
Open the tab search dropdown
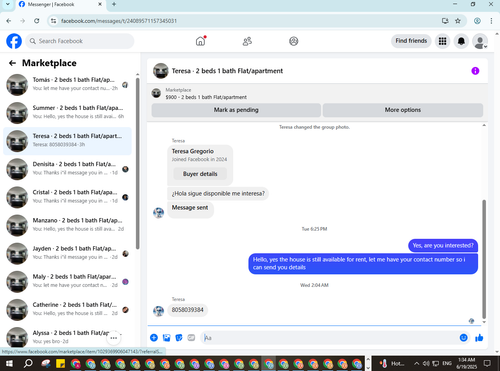coord(8,4)
